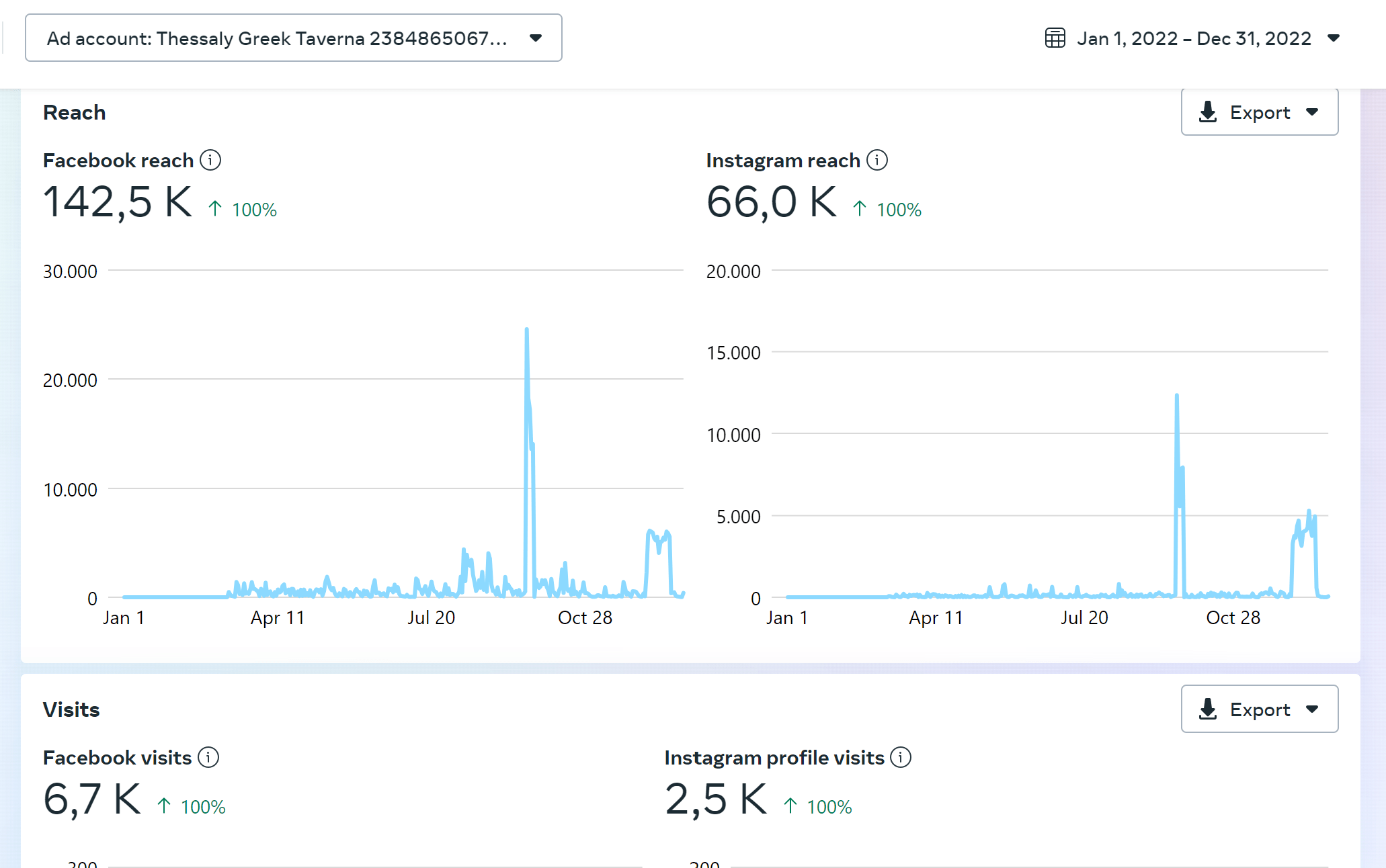
Task: Click the tallest peak in Instagram reach chart
Action: tap(1177, 396)
